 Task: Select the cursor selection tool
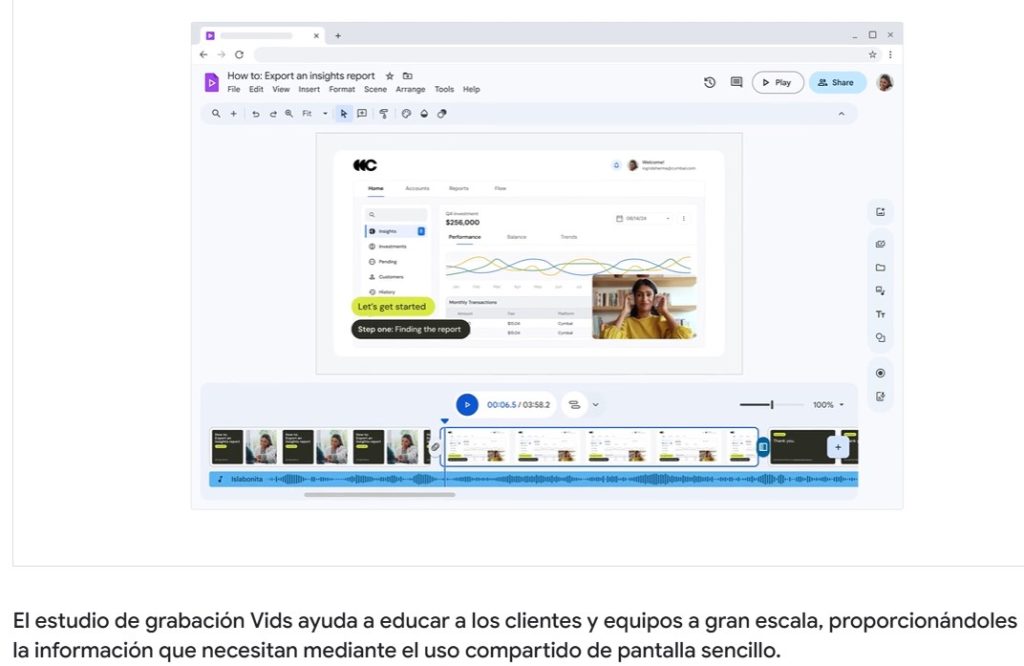point(344,114)
